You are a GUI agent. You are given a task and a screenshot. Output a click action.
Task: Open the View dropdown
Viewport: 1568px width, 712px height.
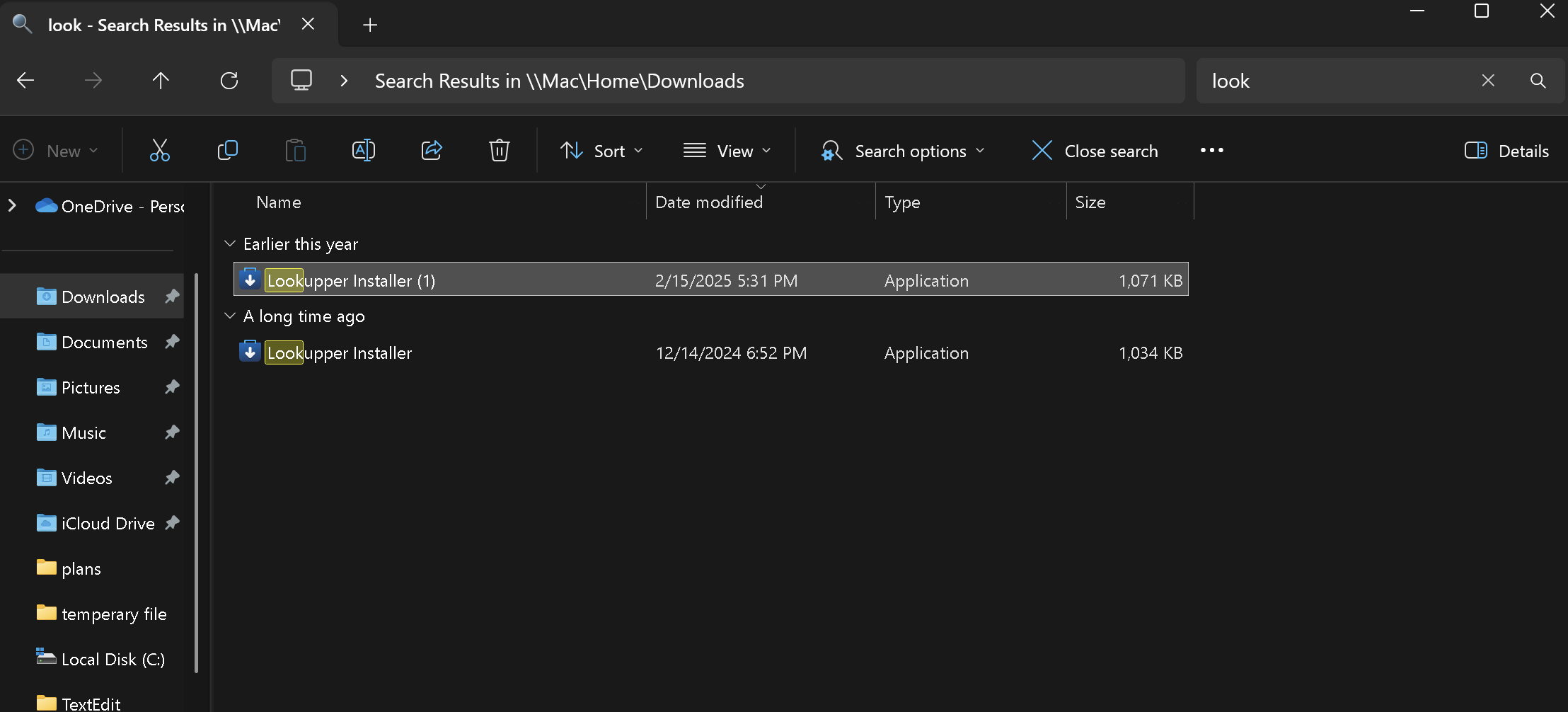pos(727,151)
